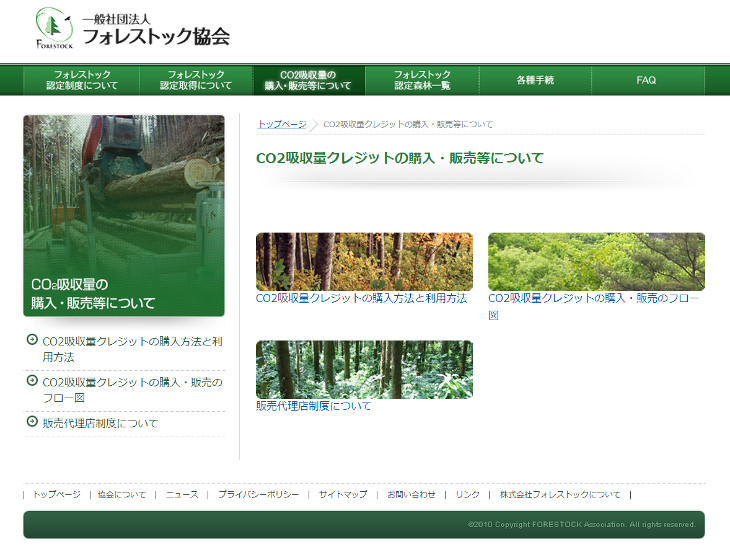Screen dimensions: 730x552
Task: Click bullet icon beside sidebar 販売代理店制度について link
Action: [x=32, y=422]
